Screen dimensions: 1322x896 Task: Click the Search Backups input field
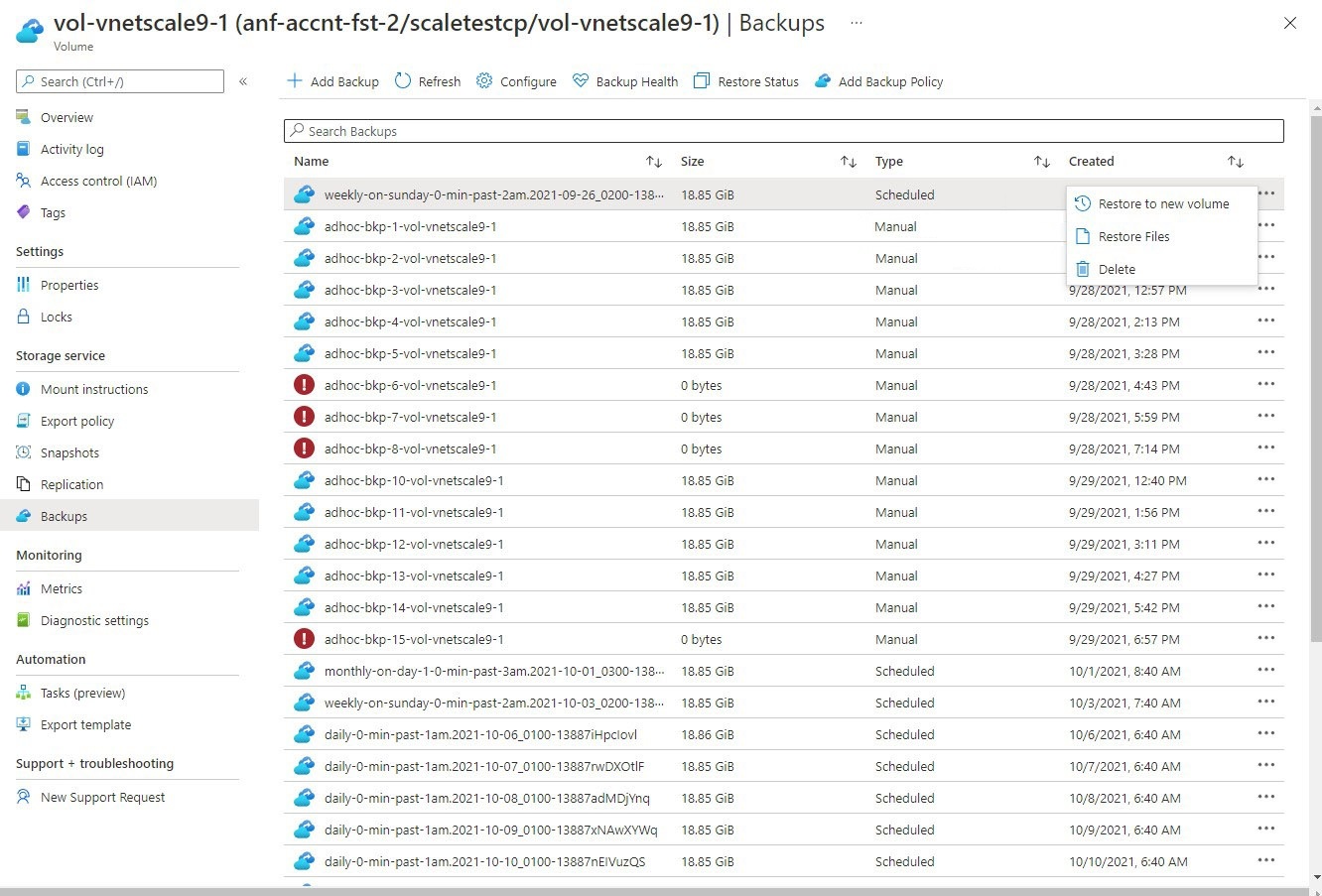click(784, 131)
